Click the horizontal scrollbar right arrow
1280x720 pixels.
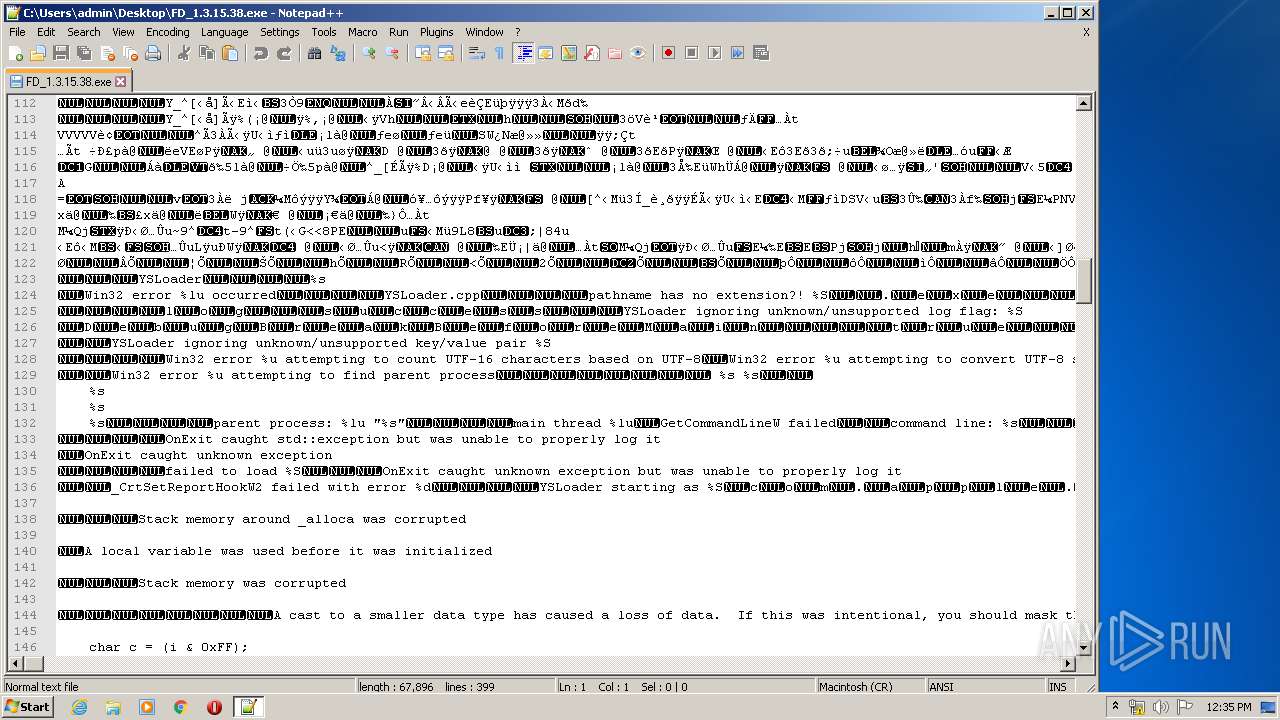1068,664
